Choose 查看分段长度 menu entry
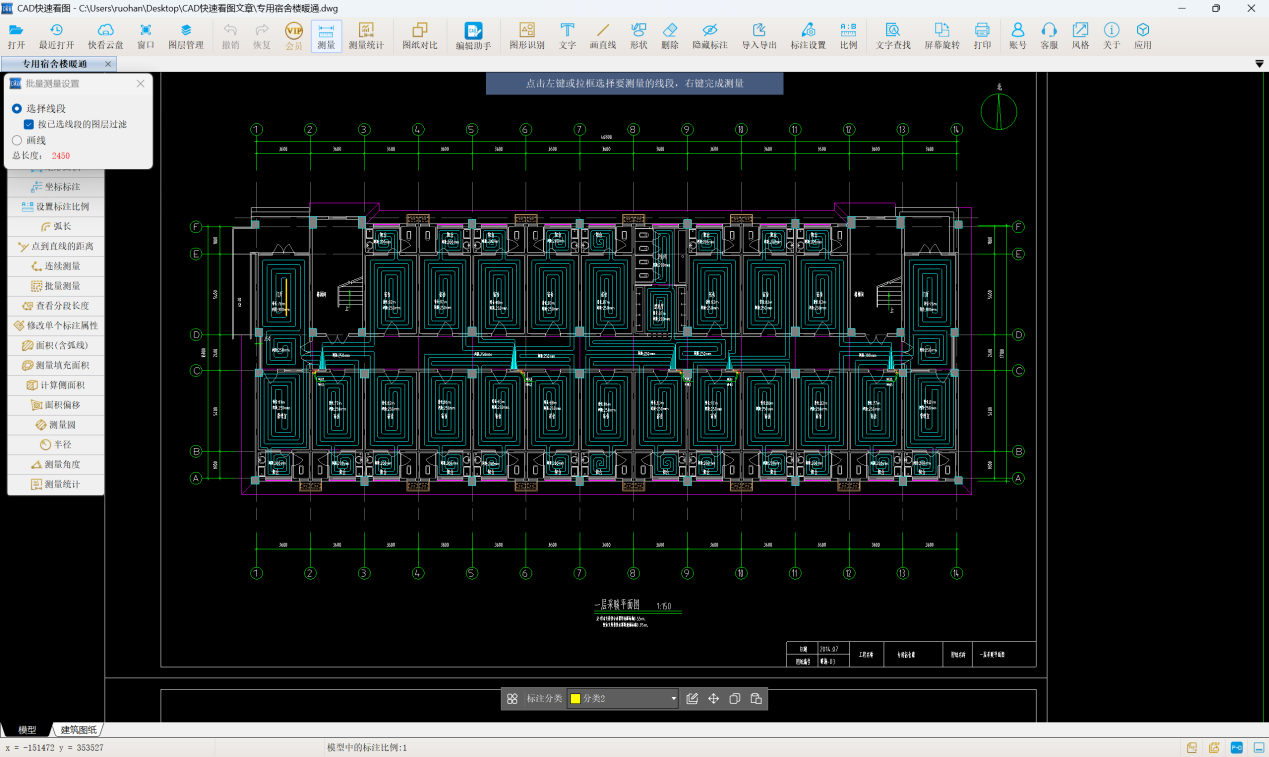 (x=56, y=306)
